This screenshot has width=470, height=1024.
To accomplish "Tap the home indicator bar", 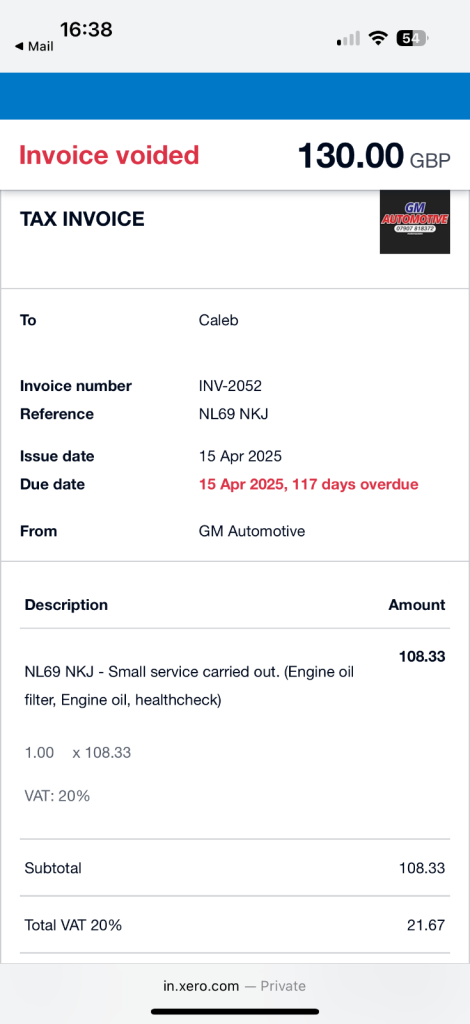I will point(235,1012).
